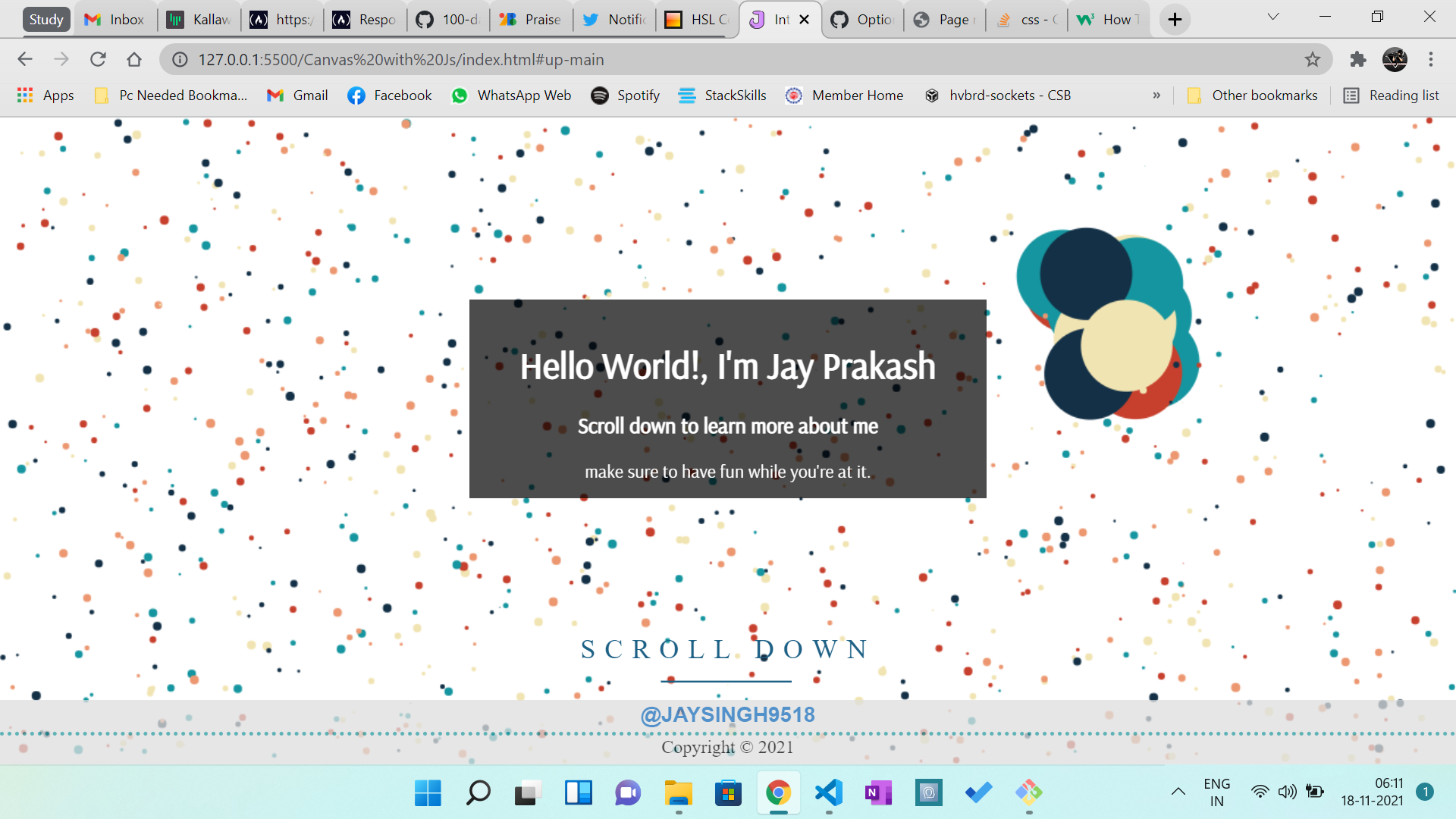Open a new browser tab
The height and width of the screenshot is (819, 1456).
click(x=1174, y=19)
